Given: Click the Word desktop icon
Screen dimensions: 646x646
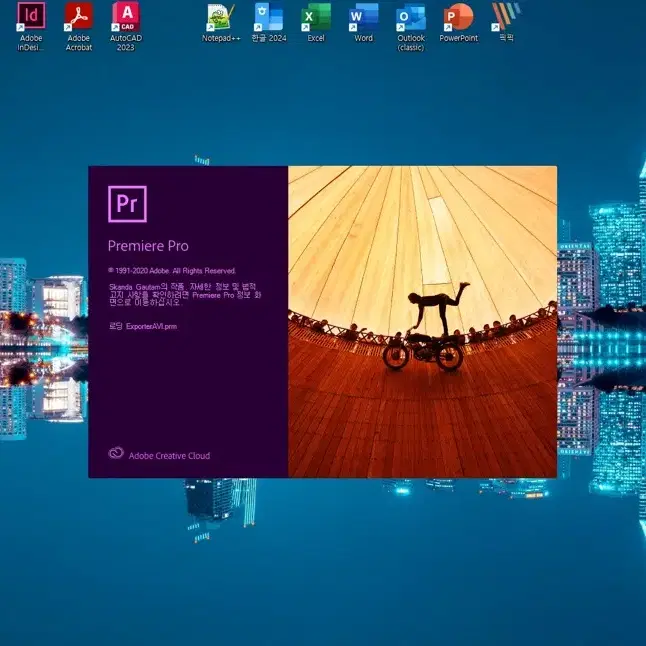Looking at the screenshot, I should point(363,23).
